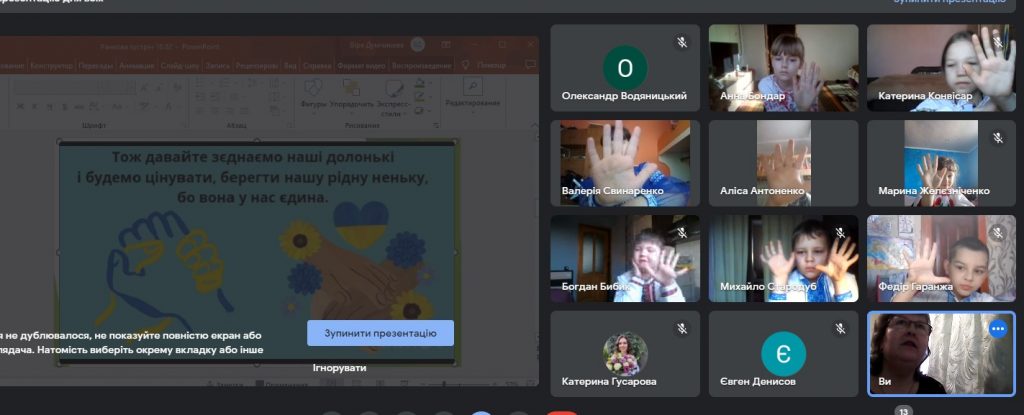Viewport: 1024px width, 415px height.
Task: Click muted mic icon on Євген Денисов tile
Action: (840, 329)
